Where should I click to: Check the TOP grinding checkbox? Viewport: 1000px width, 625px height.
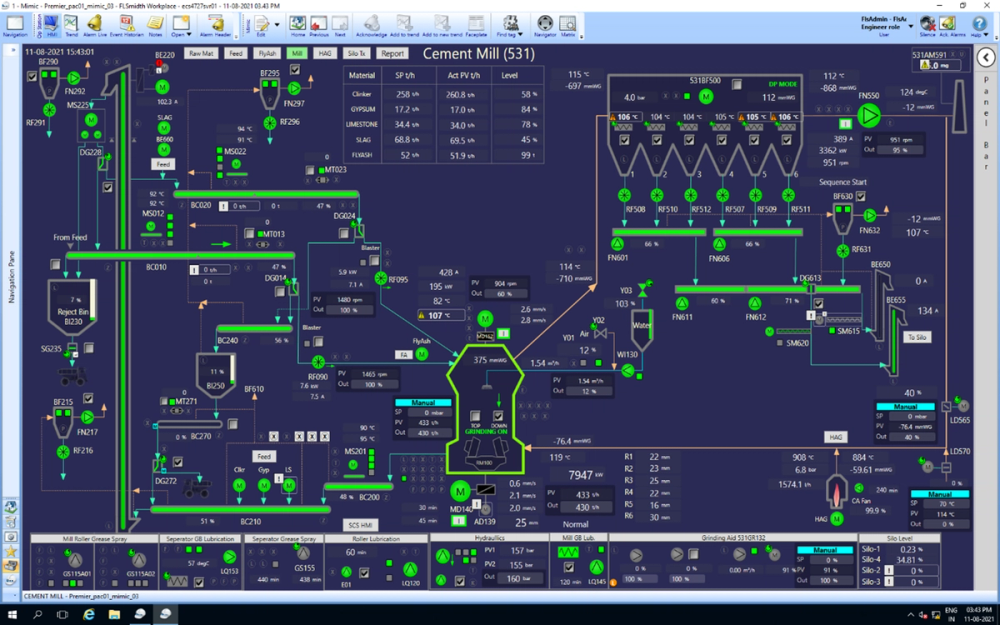coord(475,416)
